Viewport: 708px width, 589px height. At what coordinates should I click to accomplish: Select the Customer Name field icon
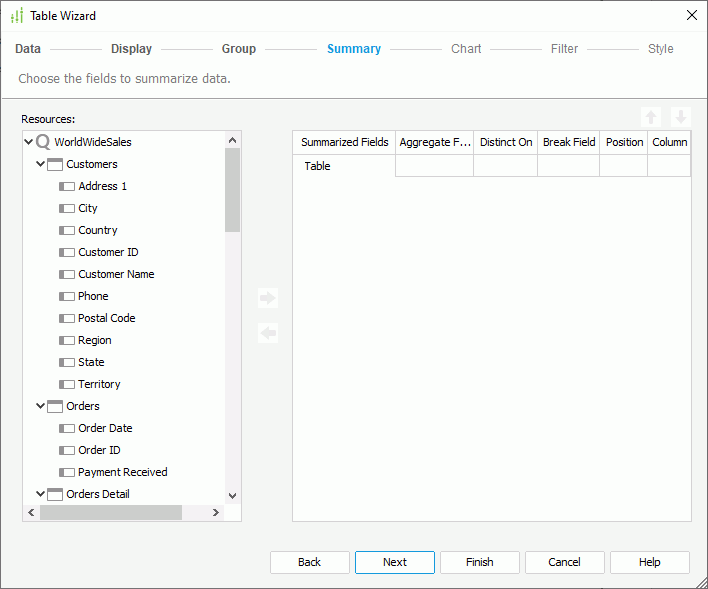tap(67, 274)
